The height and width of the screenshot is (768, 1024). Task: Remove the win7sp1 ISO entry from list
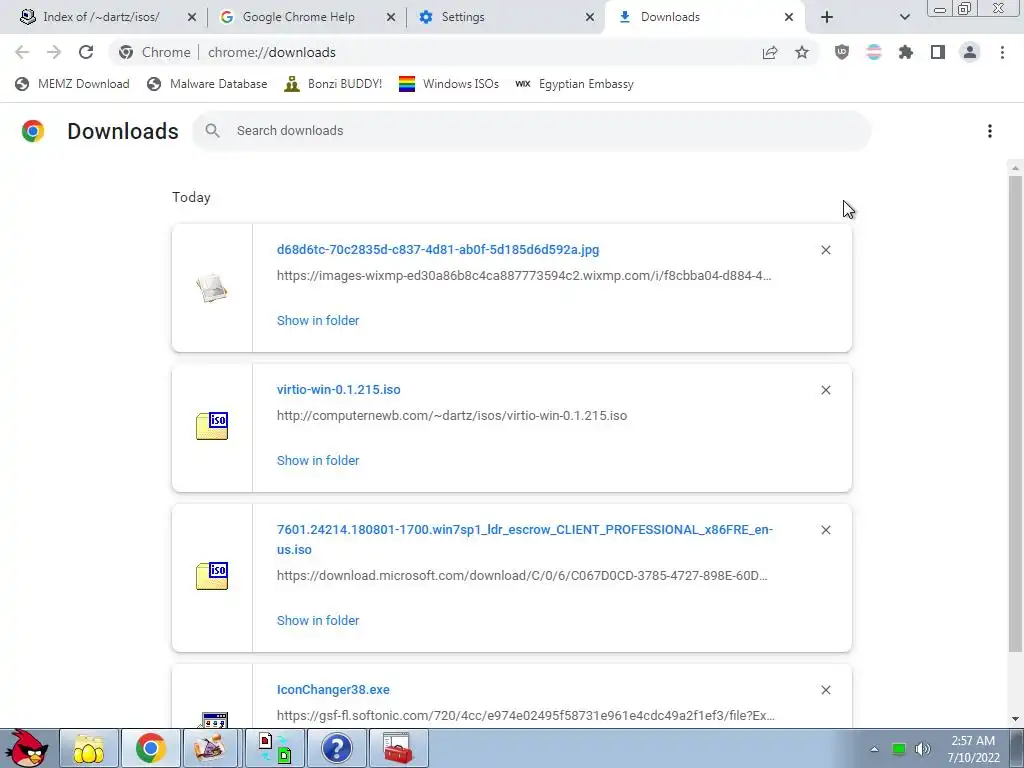click(825, 530)
